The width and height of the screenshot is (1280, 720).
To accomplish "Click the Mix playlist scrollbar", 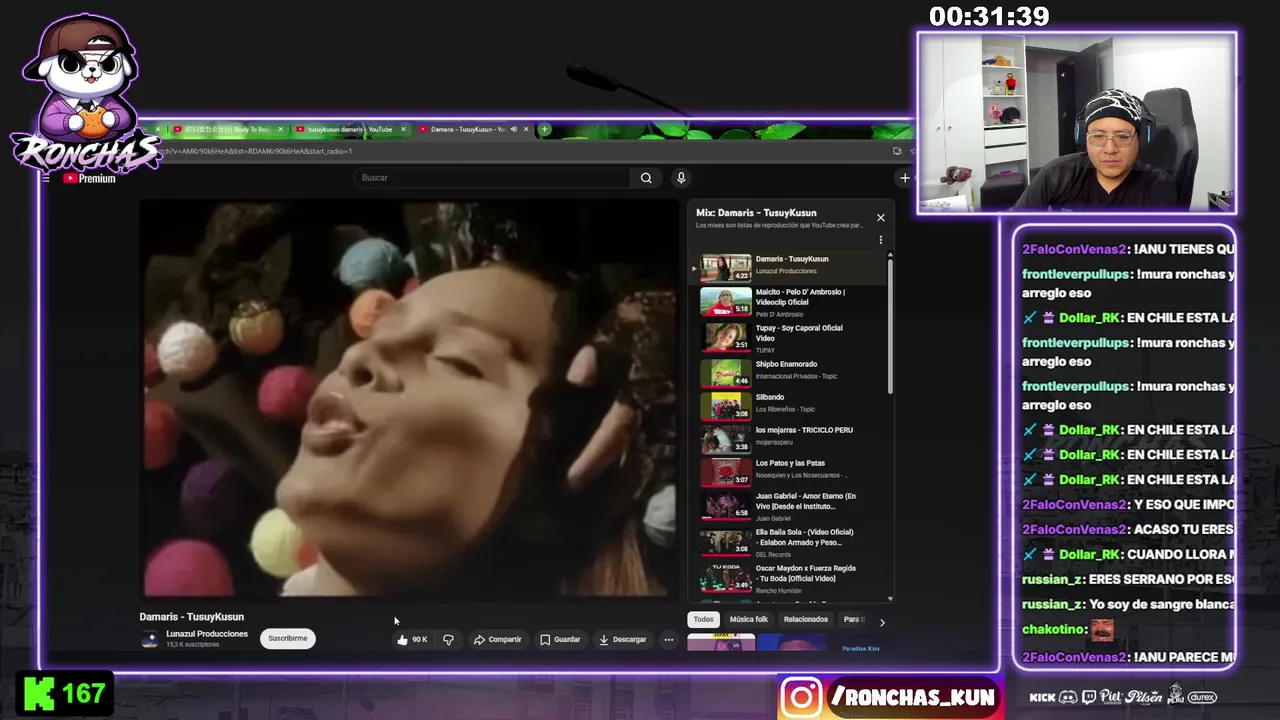I will tap(890, 325).
